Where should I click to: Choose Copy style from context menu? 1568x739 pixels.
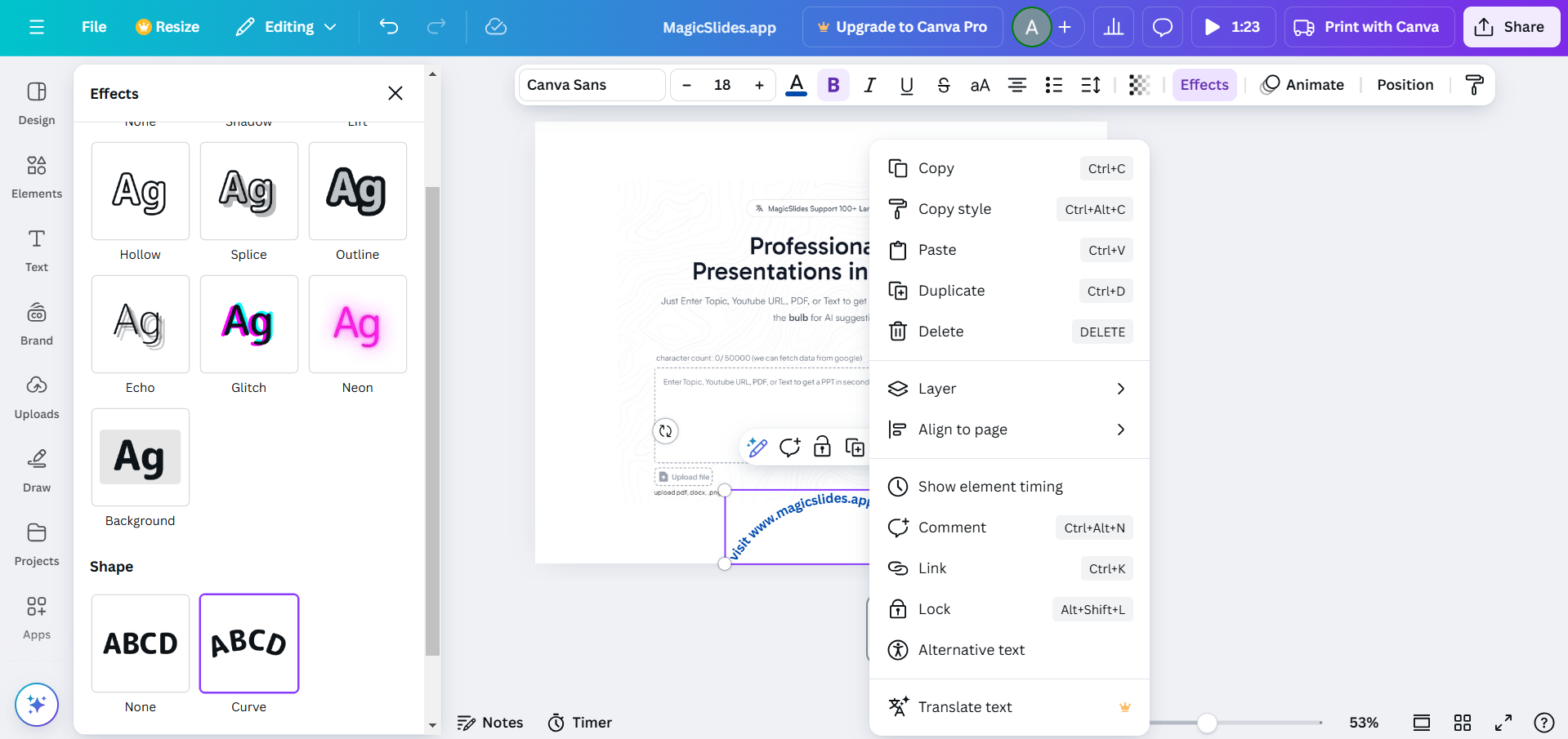point(1009,209)
